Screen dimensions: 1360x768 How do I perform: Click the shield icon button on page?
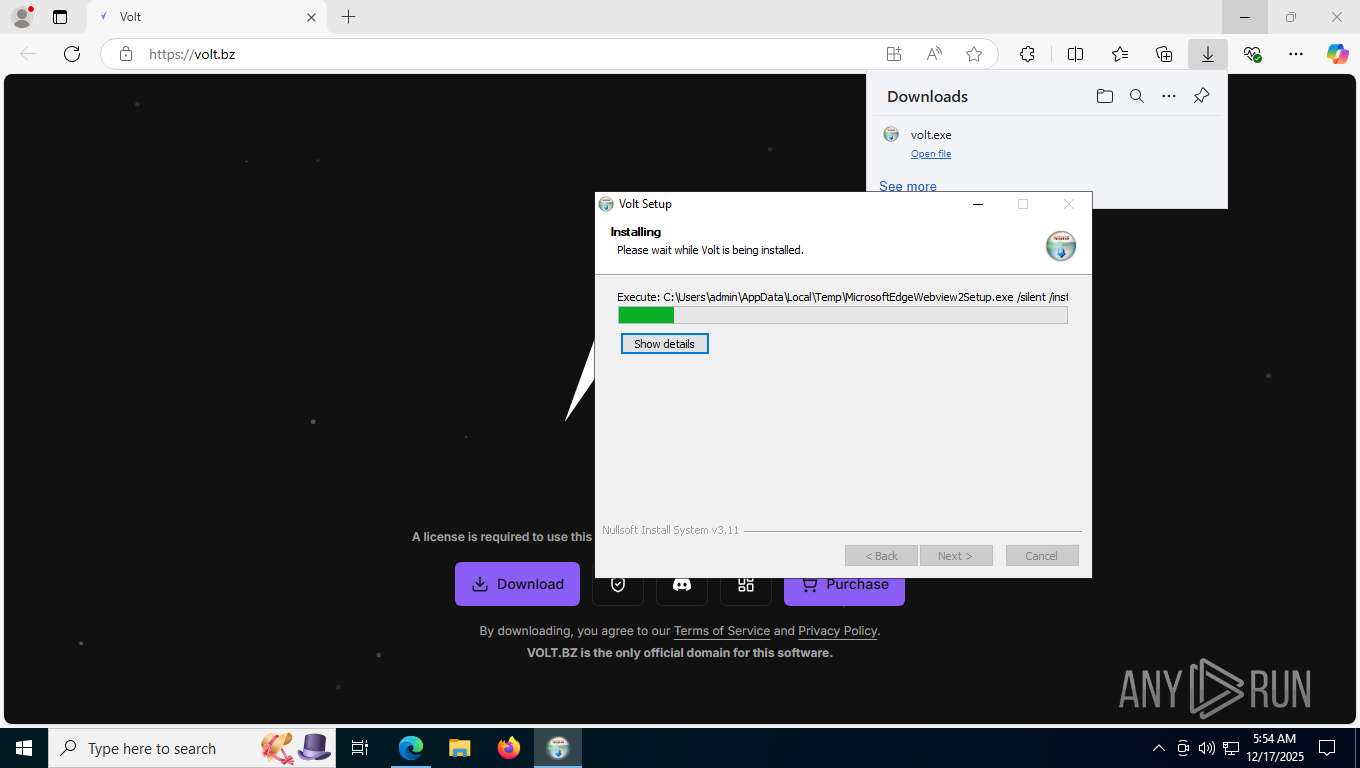tap(618, 585)
